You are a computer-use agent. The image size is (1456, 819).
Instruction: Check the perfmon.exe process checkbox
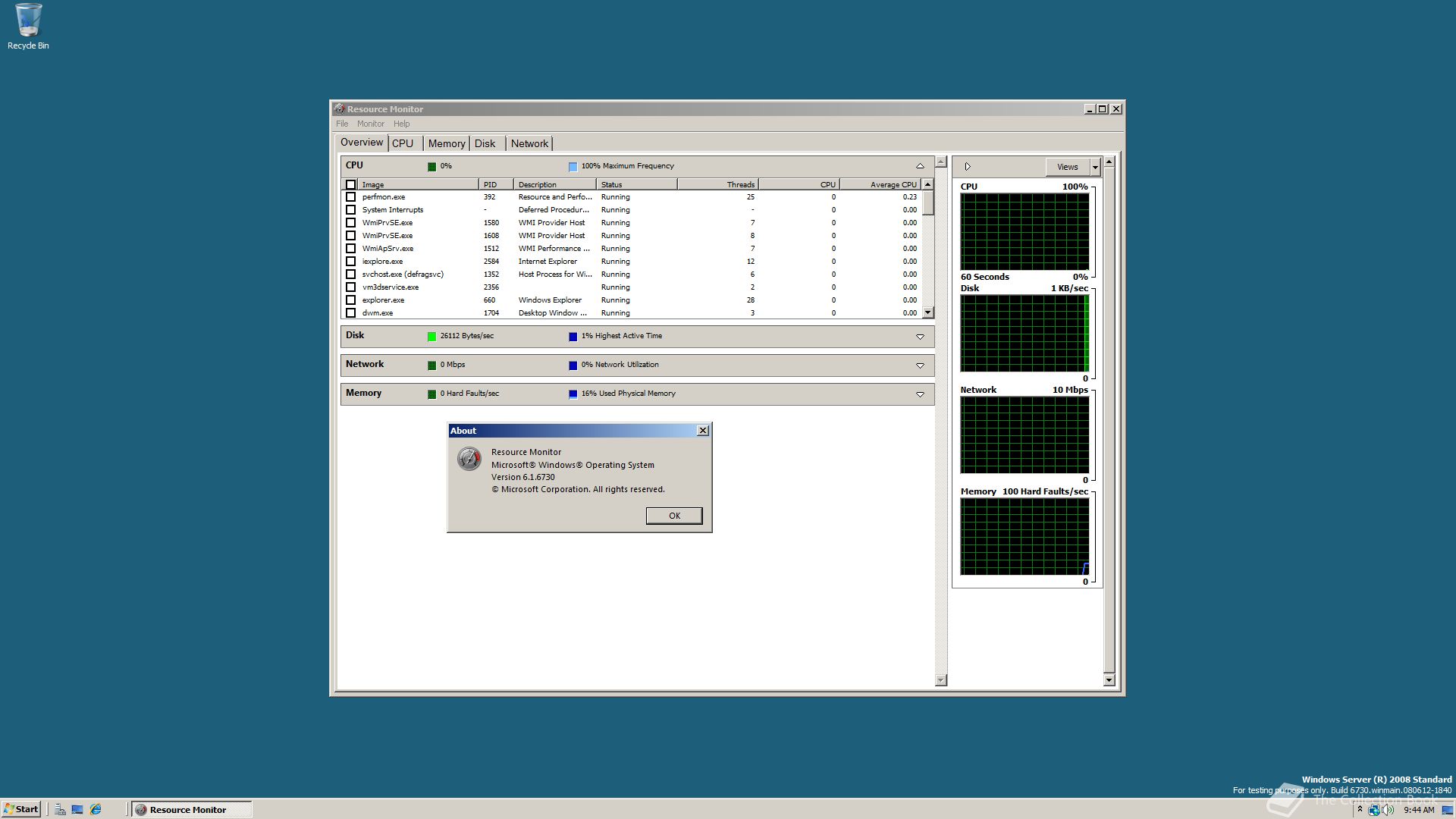pos(350,197)
